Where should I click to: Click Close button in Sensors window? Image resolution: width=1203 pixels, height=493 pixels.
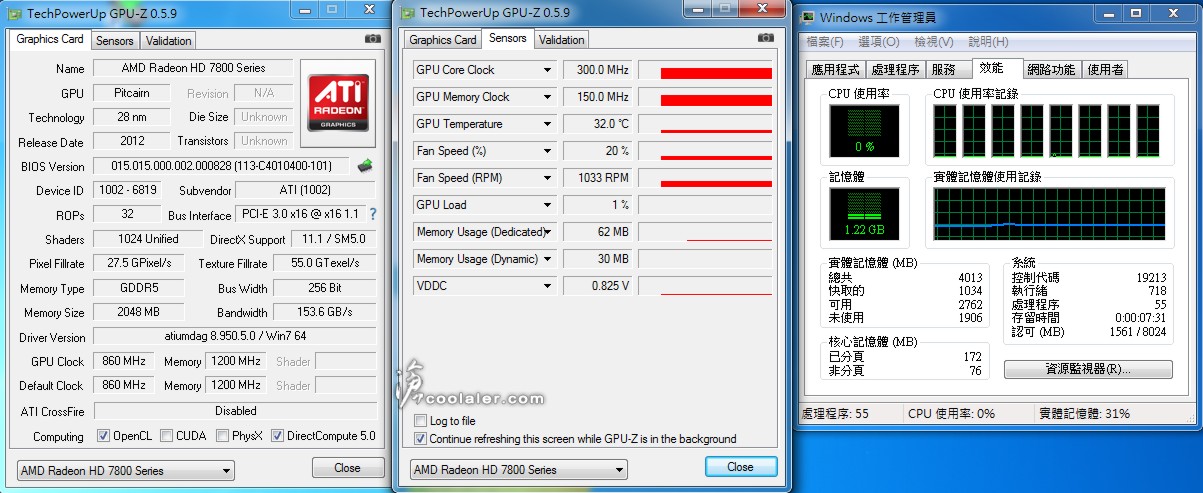click(x=740, y=467)
